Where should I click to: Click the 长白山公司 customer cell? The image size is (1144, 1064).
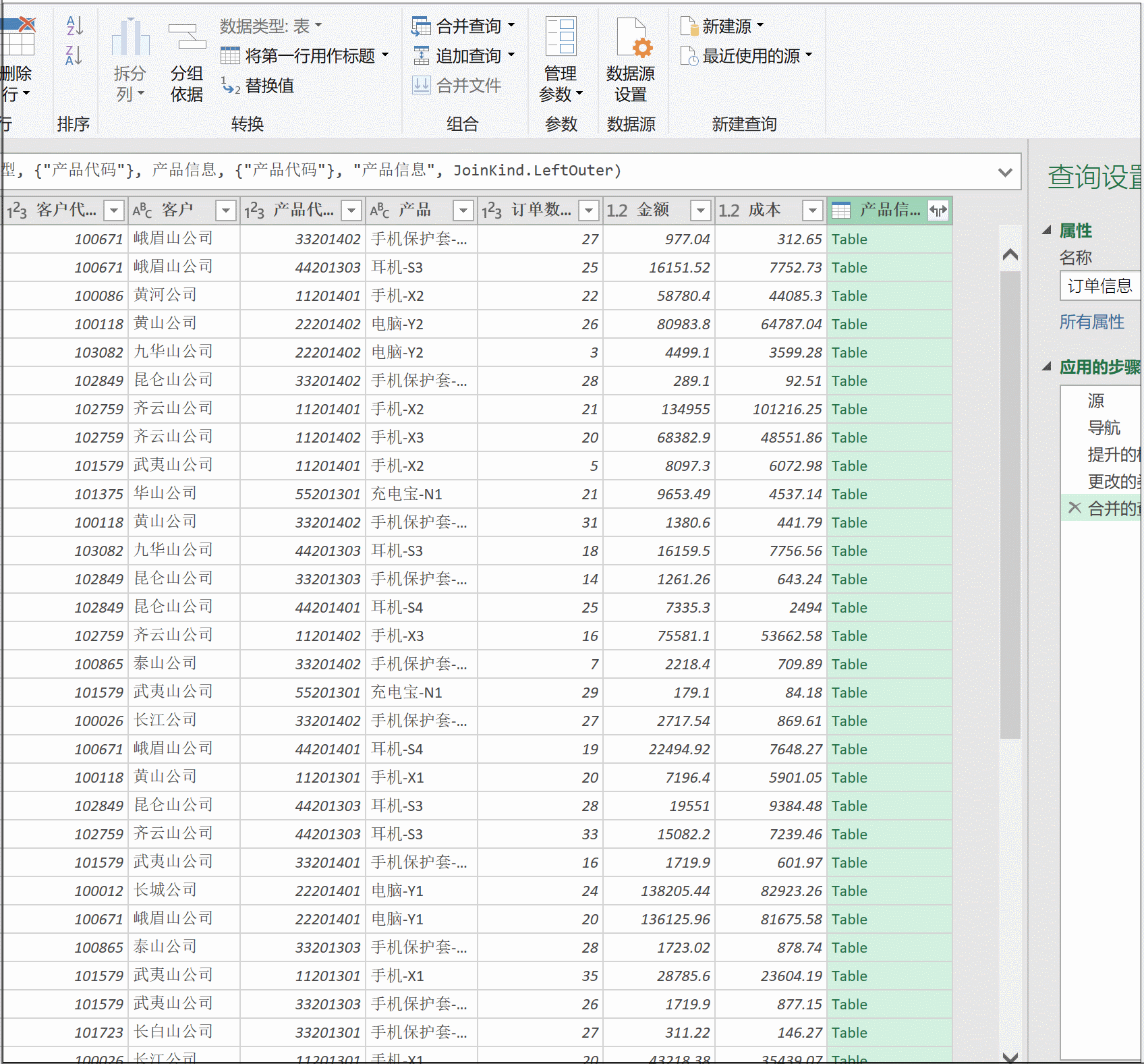pos(183,1033)
